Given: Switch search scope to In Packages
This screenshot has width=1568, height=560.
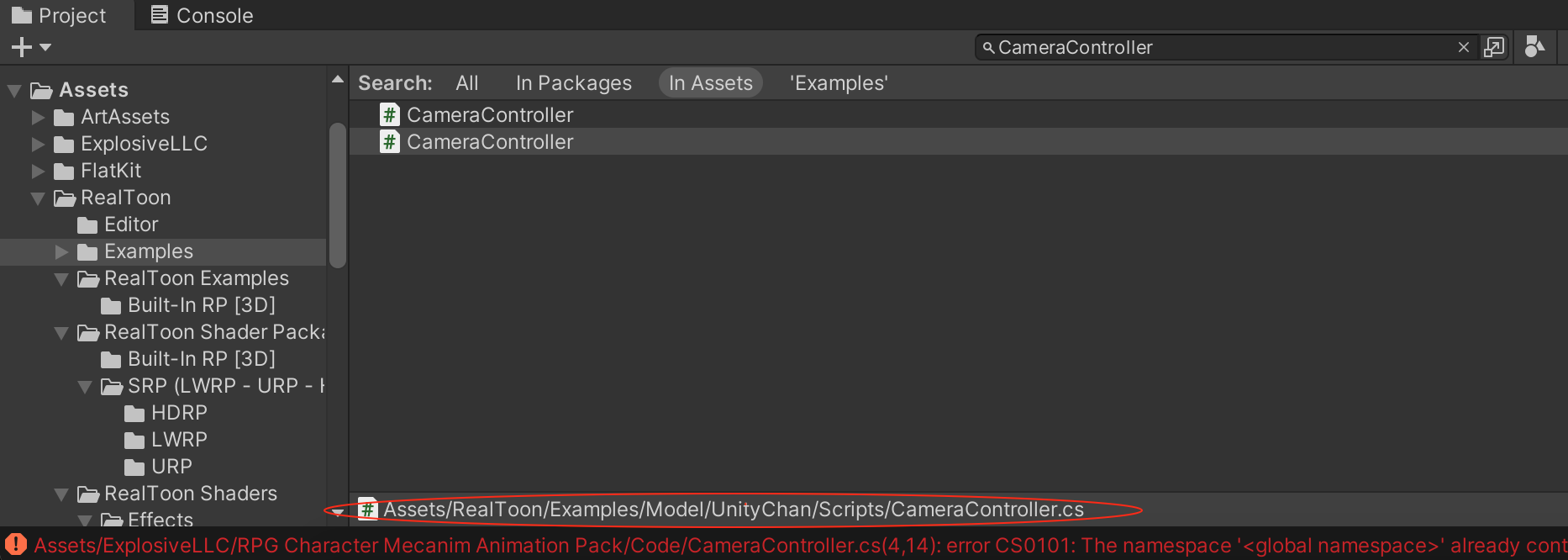Looking at the screenshot, I should (x=573, y=83).
